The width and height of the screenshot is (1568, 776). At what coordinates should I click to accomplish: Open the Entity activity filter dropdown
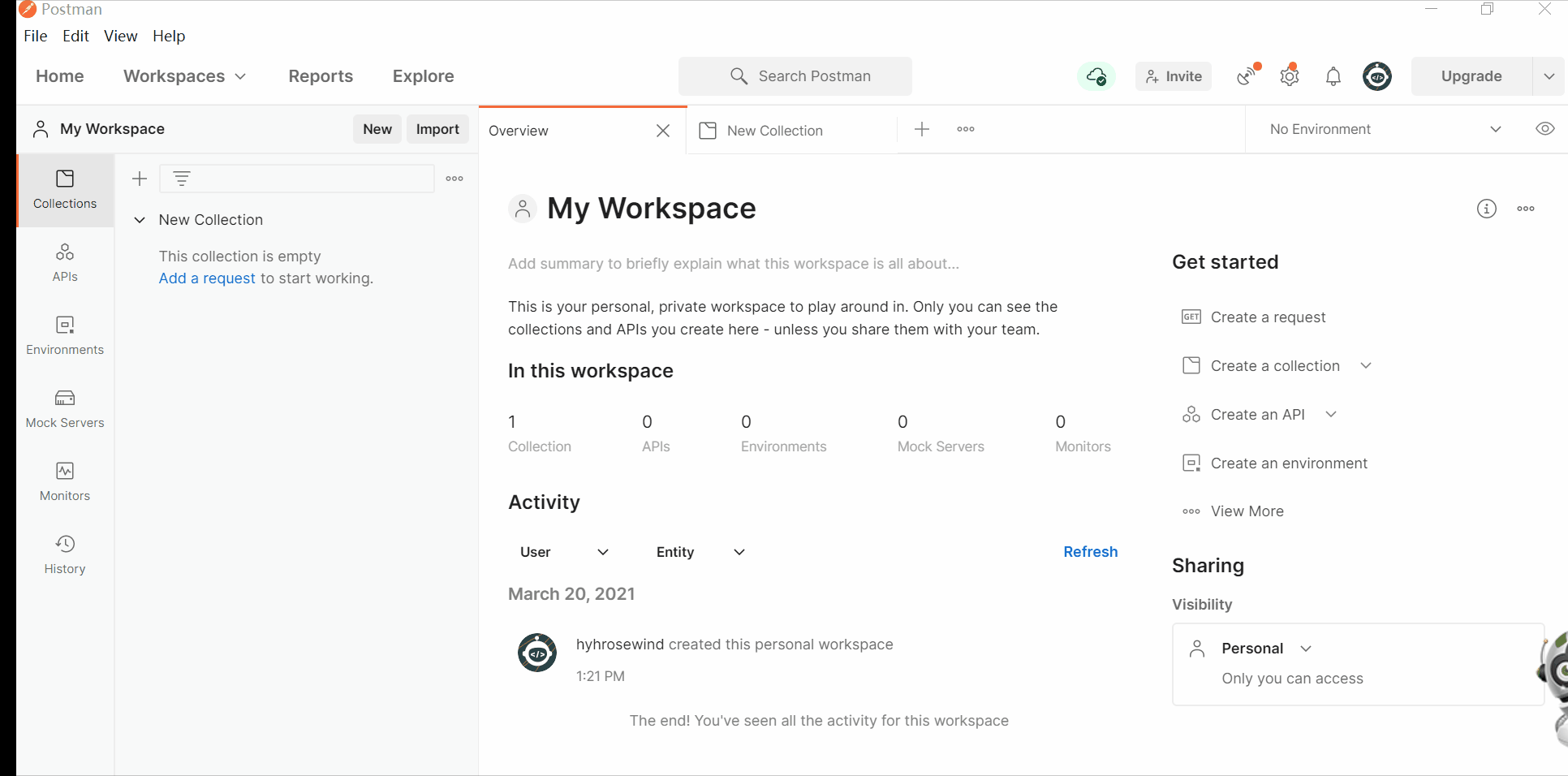click(x=700, y=552)
